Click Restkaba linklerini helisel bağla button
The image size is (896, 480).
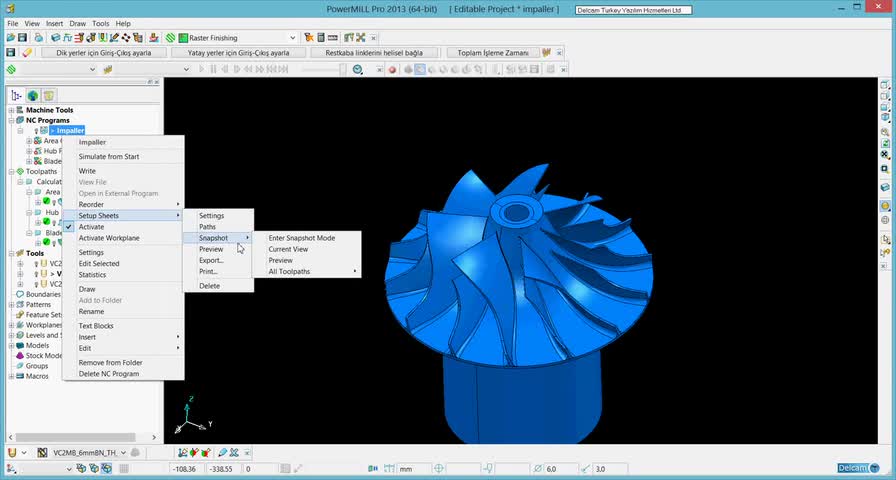(374, 53)
